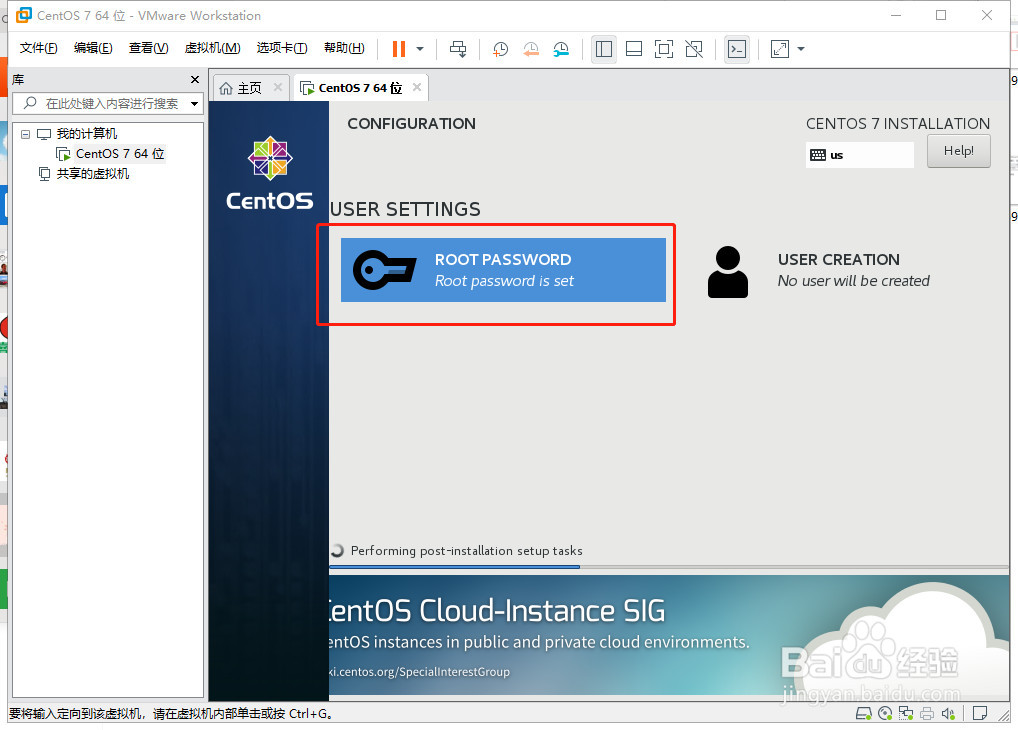Open snapshot manager with the wrench clock icon
Viewport: 1018px width, 730px height.
[561, 49]
